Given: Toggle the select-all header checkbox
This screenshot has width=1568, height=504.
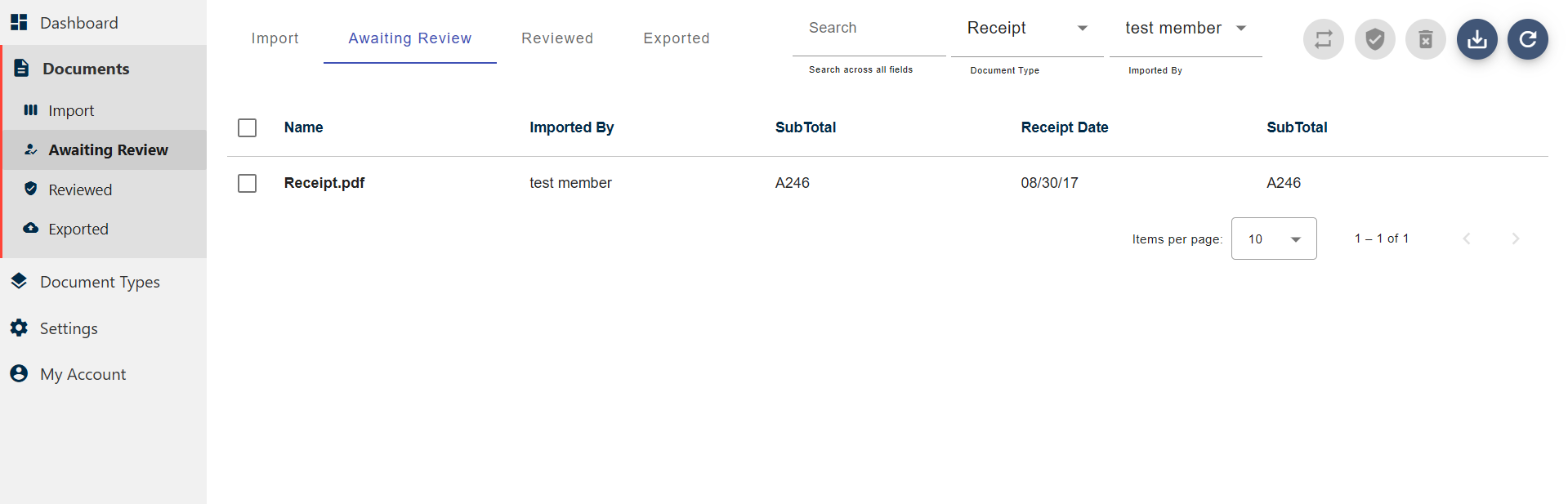Looking at the screenshot, I should coord(247,127).
